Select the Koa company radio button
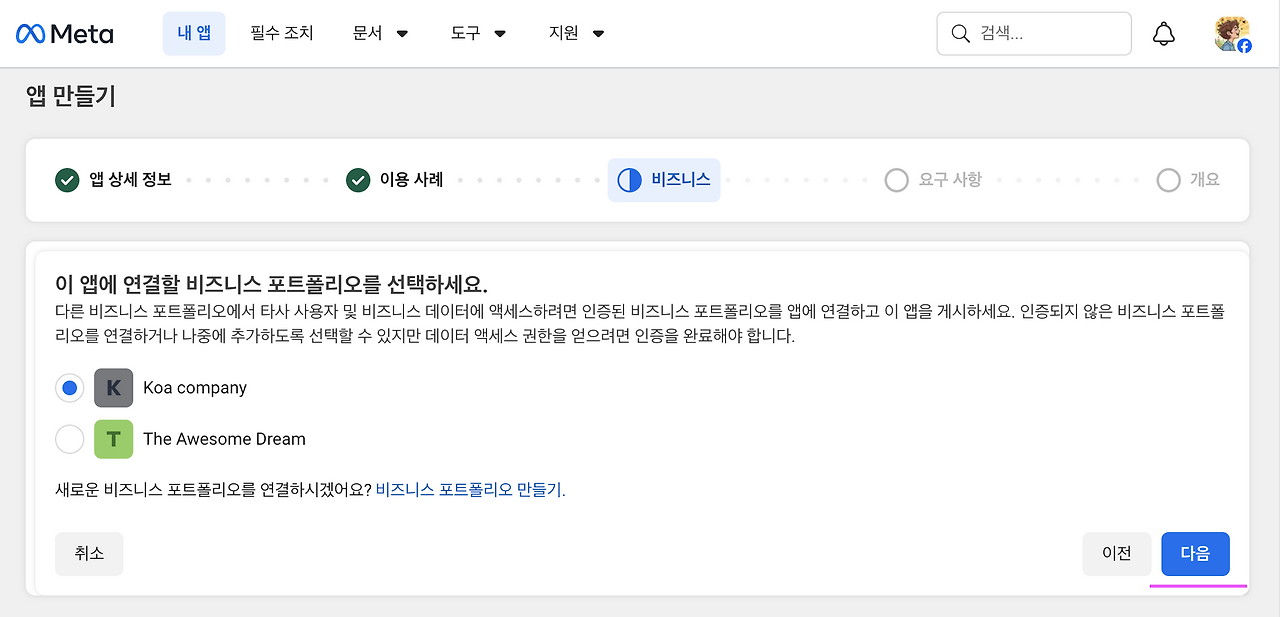This screenshot has width=1280, height=617. tap(70, 388)
